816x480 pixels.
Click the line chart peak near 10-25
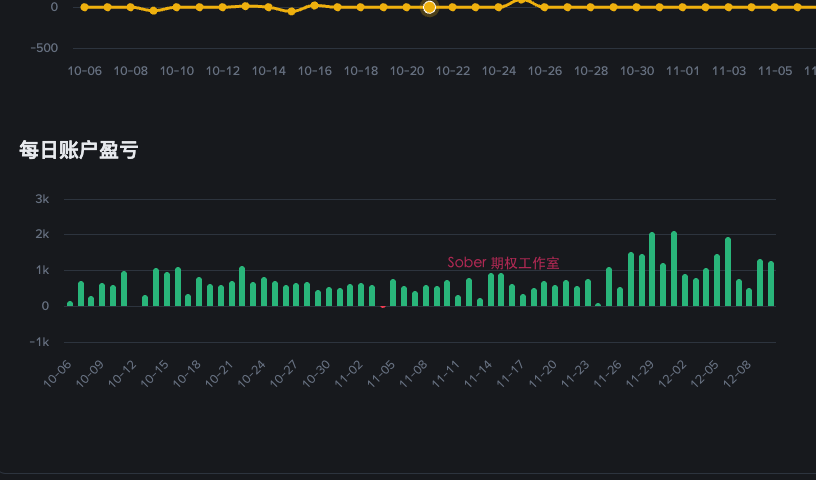click(x=521, y=1)
